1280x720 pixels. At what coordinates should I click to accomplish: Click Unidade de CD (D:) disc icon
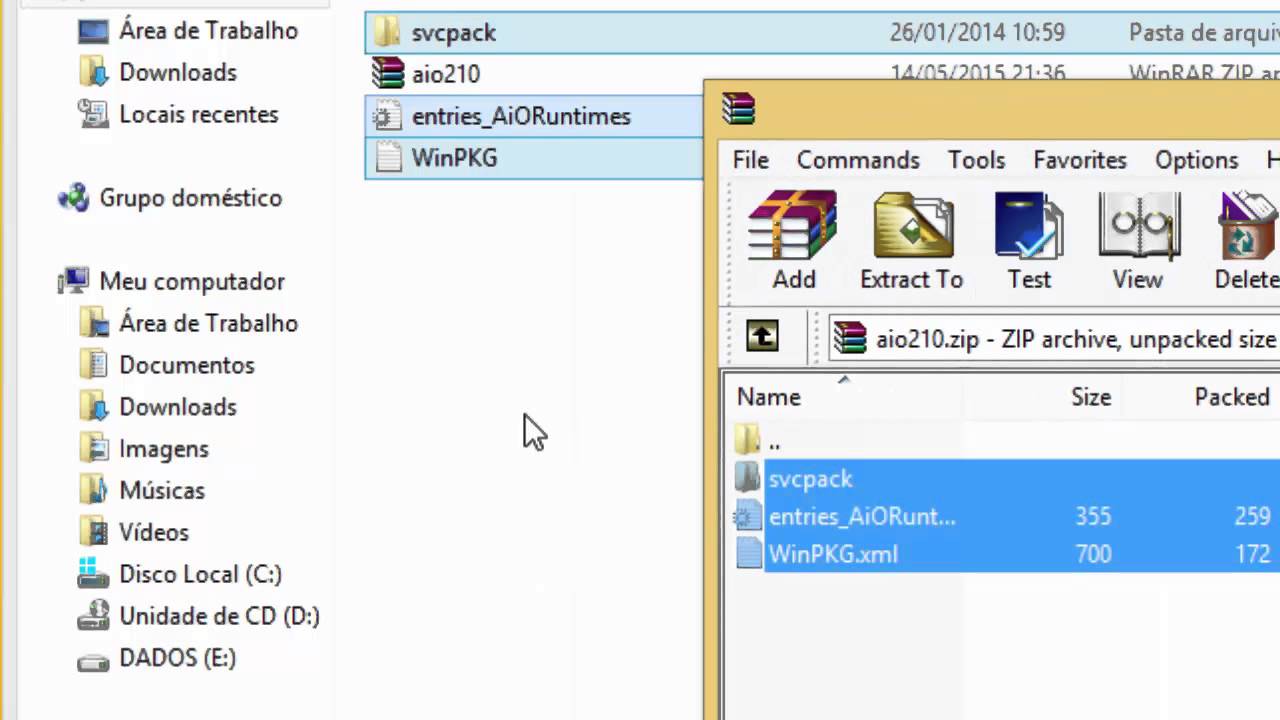[93, 617]
